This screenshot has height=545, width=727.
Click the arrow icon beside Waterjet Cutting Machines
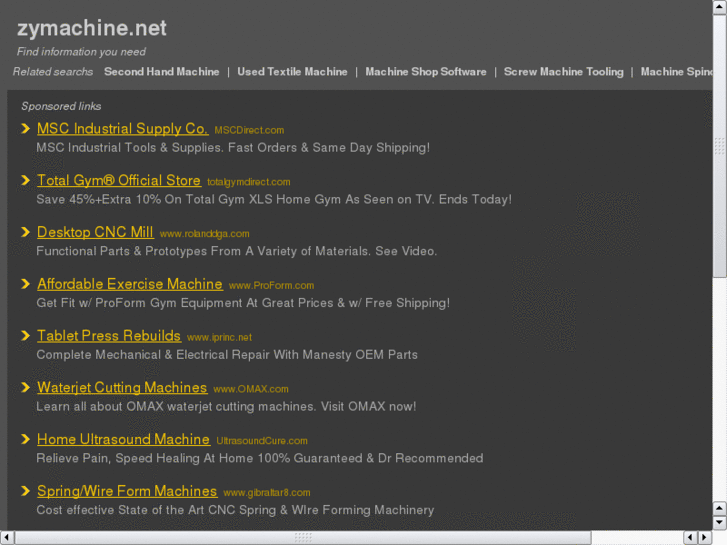[26, 387]
